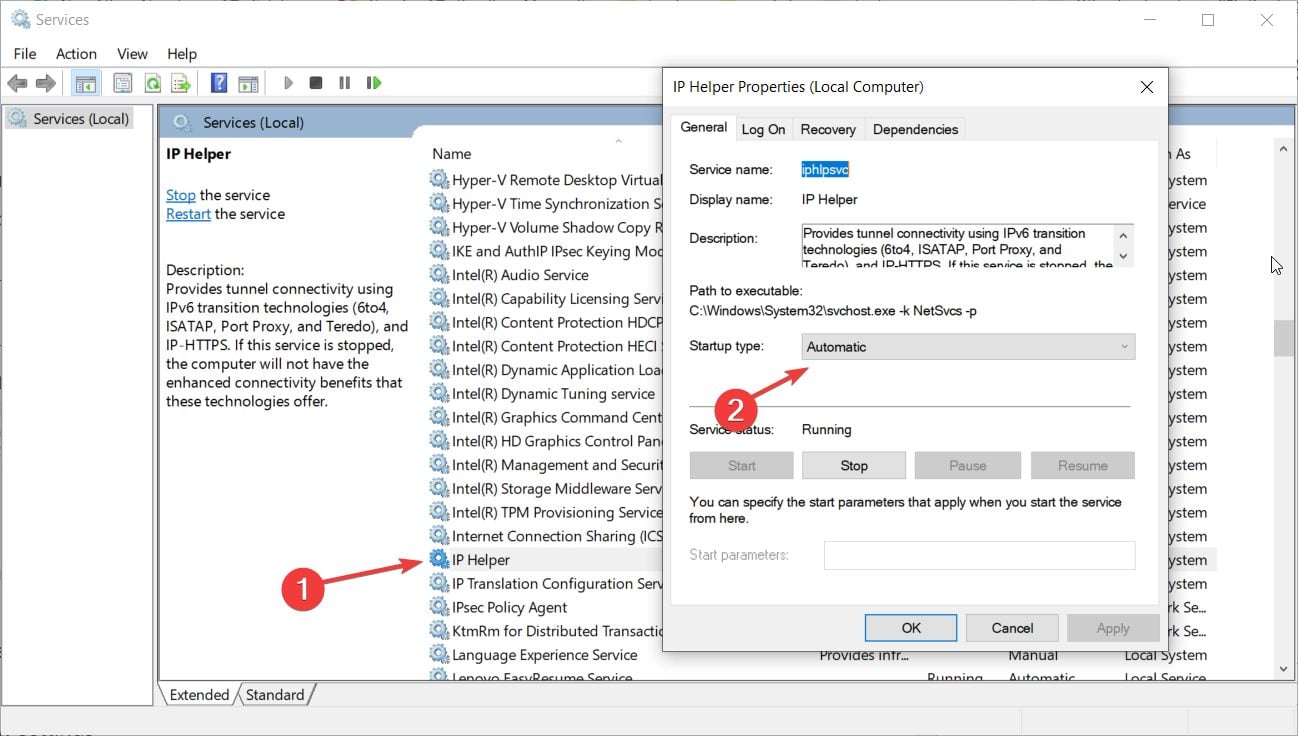Toggle Show/Hide Console Tree icon
Image resolution: width=1298 pixels, height=736 pixels.
click(85, 83)
